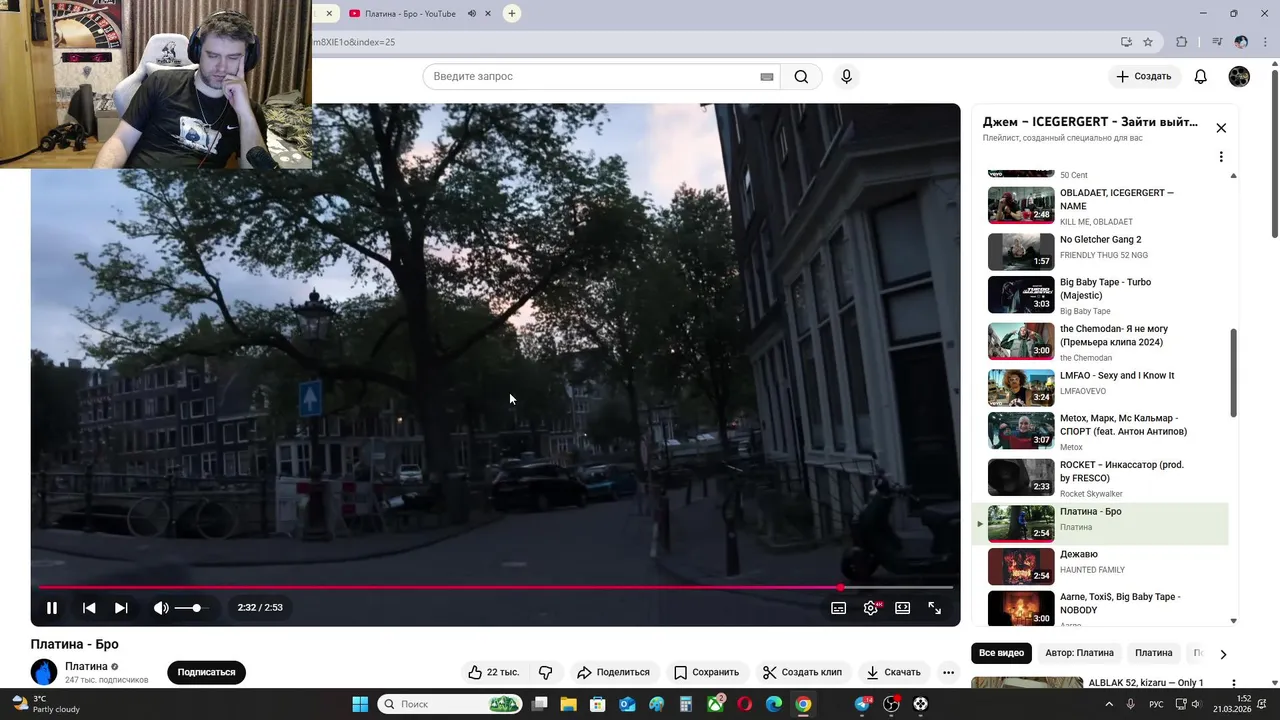Click the search magnifier button
Screen dimensions: 1280x720
pos(801,77)
